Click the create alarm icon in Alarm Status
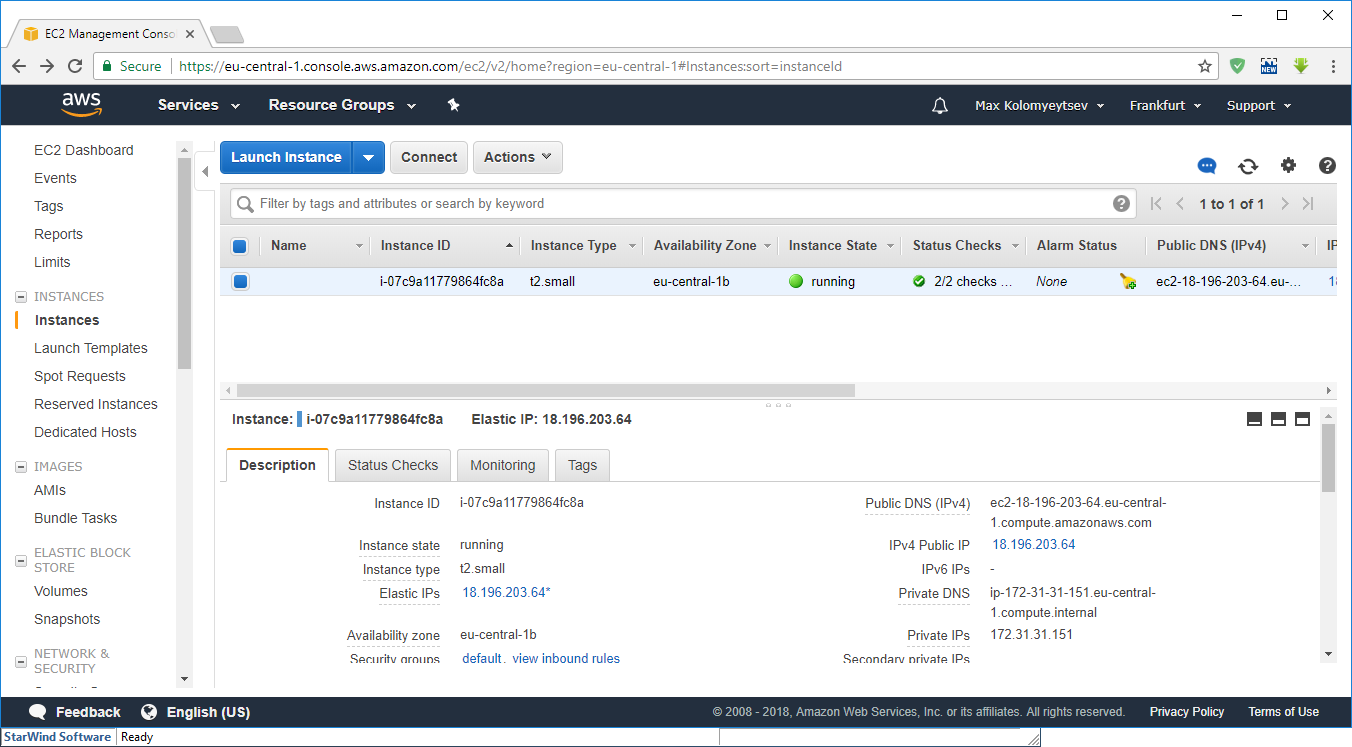Image resolution: width=1352 pixels, height=747 pixels. click(x=1128, y=282)
